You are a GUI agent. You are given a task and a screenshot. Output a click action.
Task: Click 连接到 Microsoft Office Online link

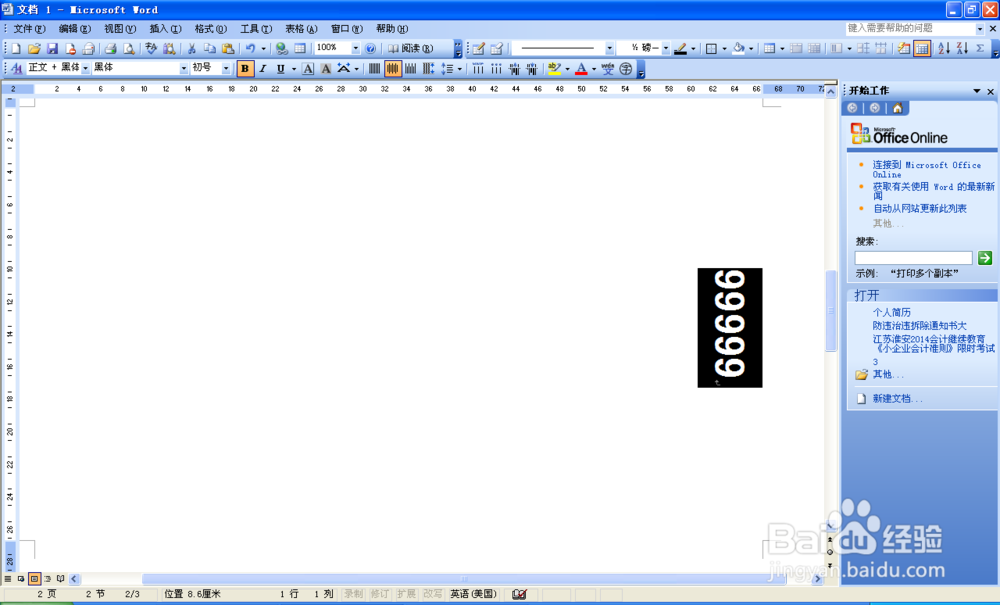[x=927, y=170]
